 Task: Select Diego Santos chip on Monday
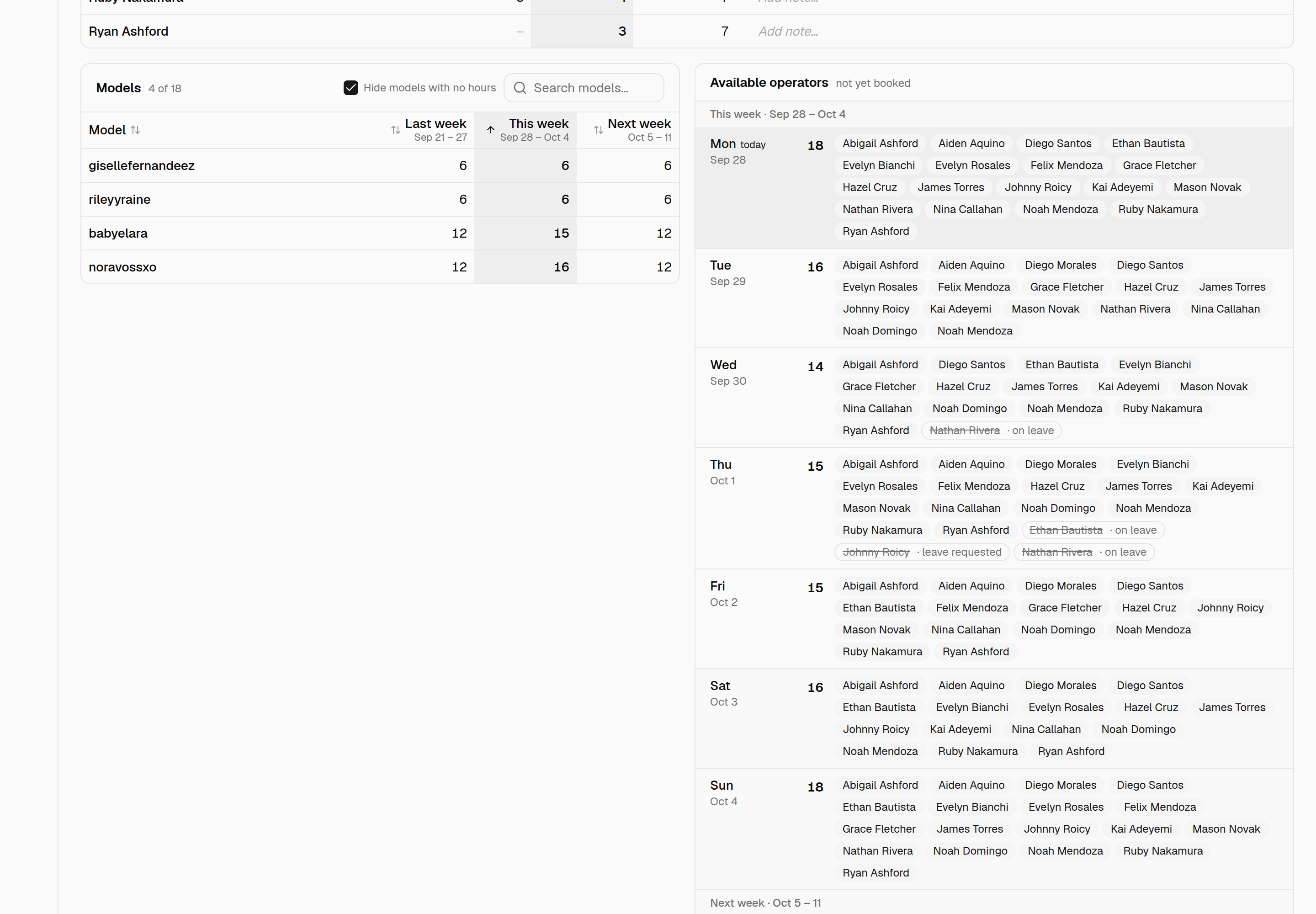[x=1058, y=144]
